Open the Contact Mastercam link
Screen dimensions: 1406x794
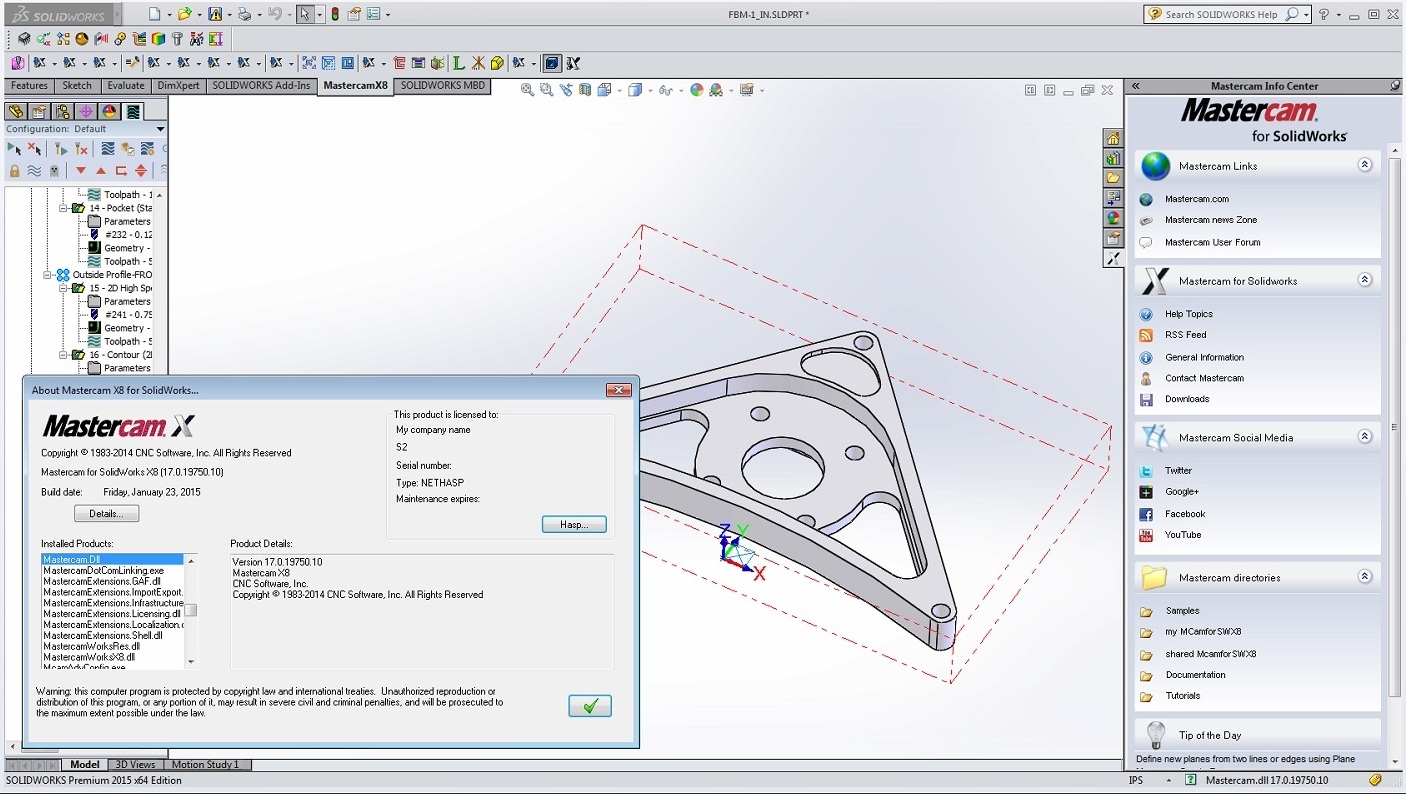1204,378
